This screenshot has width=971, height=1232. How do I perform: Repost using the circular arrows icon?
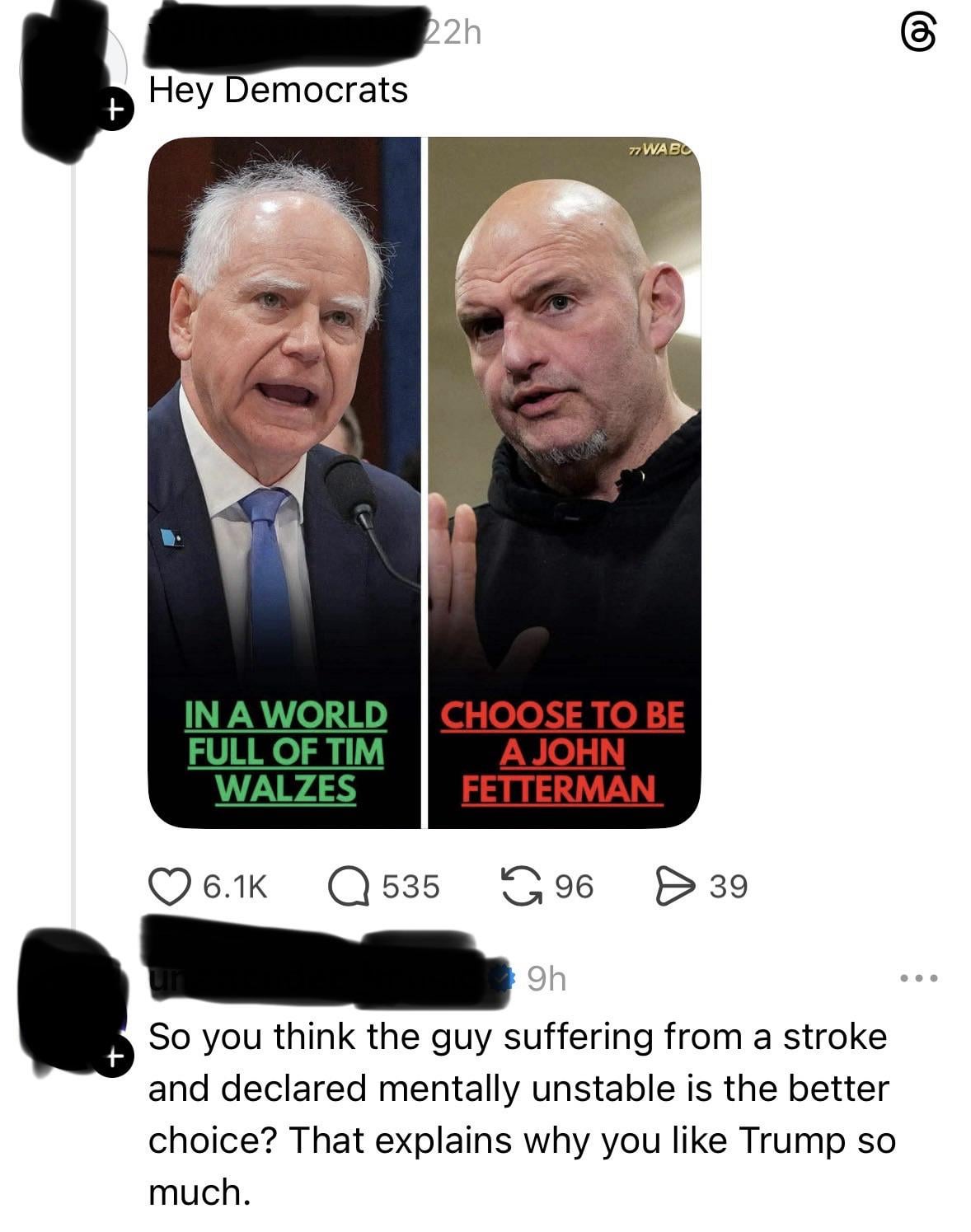point(520,887)
